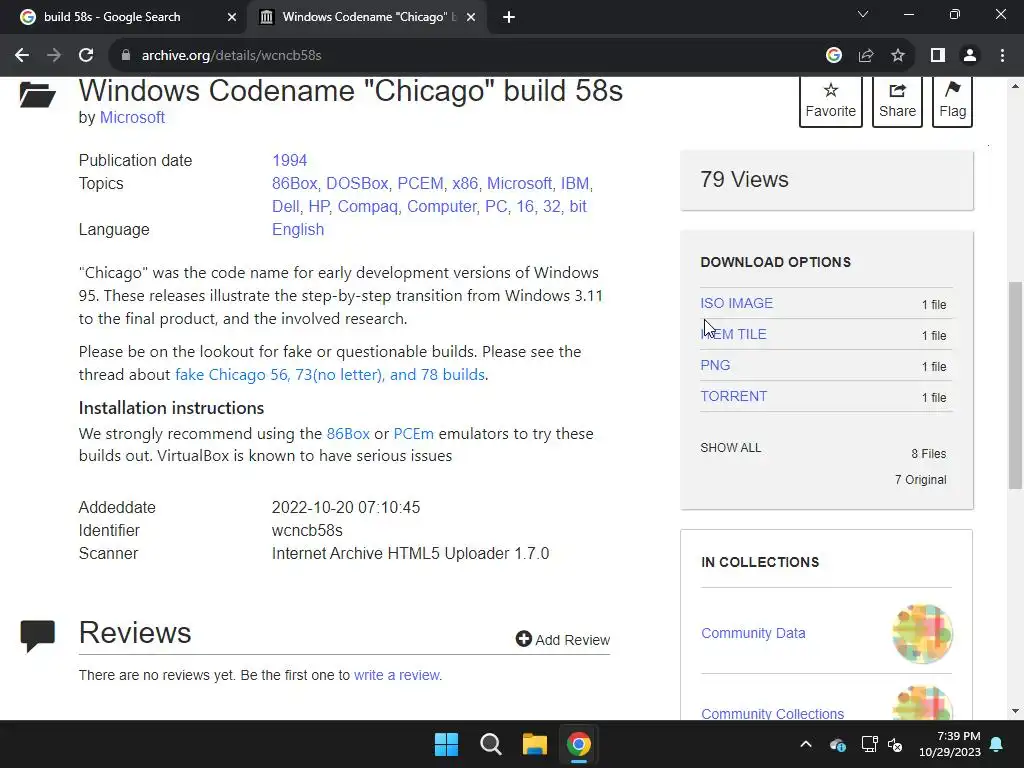This screenshot has height=768, width=1024.
Task: Click SHOW ALL download files
Action: pos(731,448)
